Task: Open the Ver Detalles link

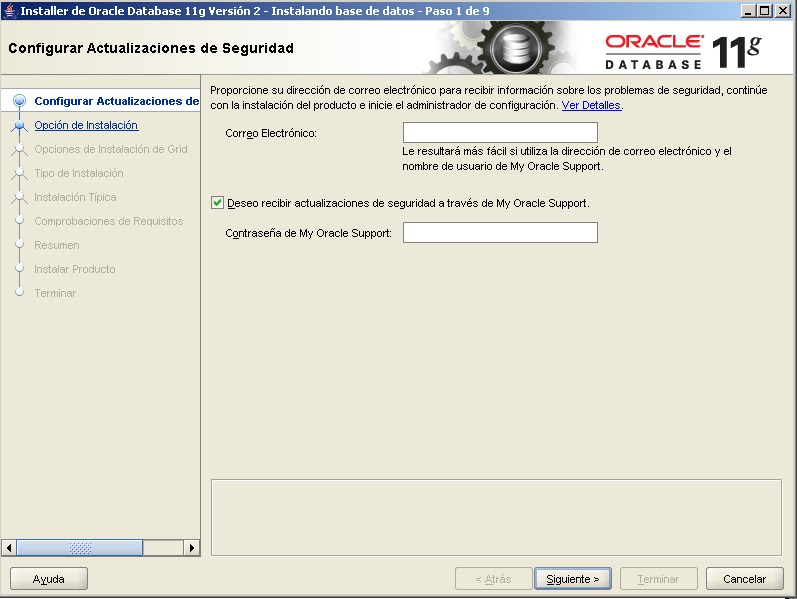Action: click(591, 105)
